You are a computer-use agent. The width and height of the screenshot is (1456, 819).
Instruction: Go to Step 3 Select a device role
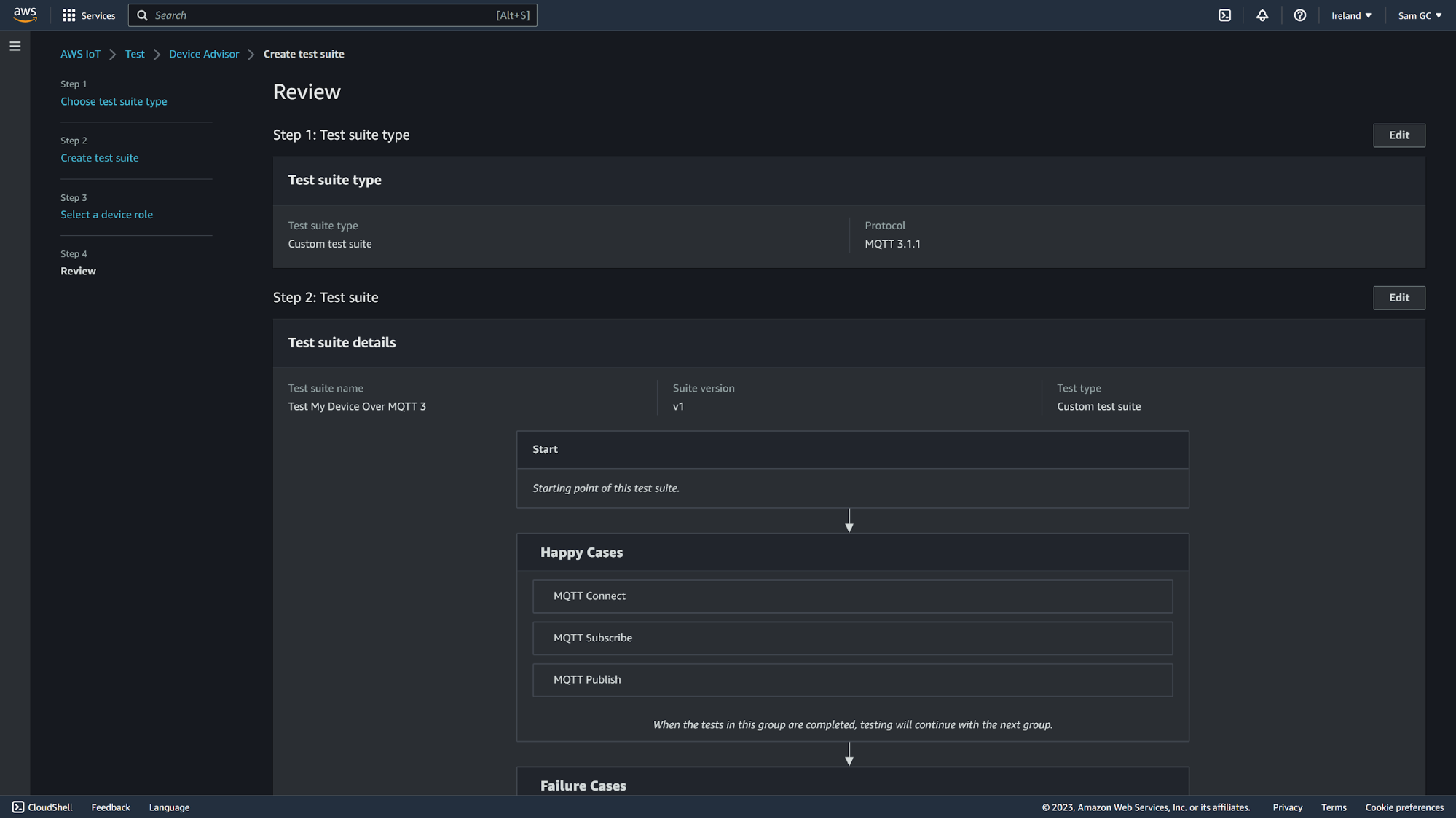point(106,215)
